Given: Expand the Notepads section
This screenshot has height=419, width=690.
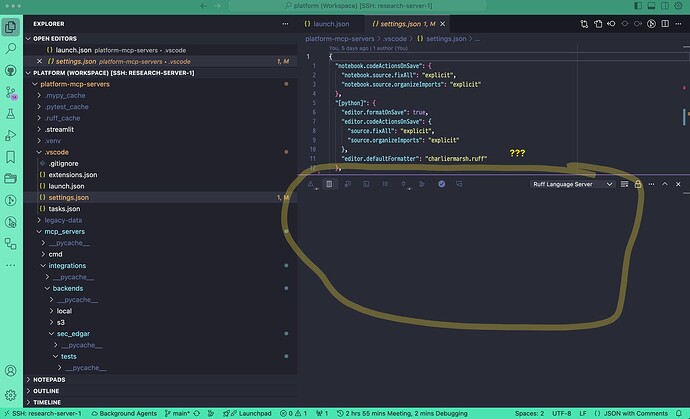Looking at the screenshot, I should [x=160, y=379].
